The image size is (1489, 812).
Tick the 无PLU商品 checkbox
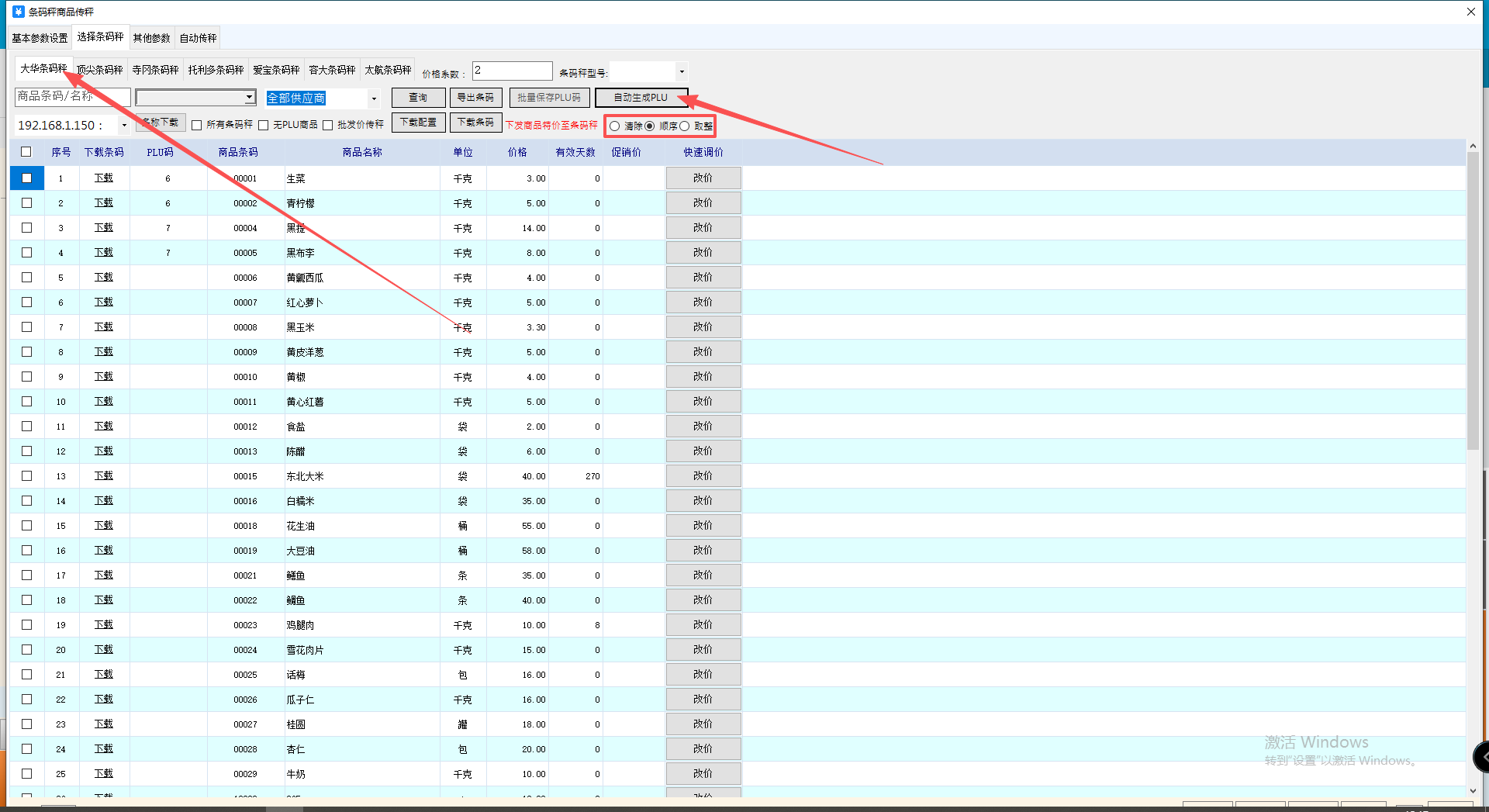[264, 126]
